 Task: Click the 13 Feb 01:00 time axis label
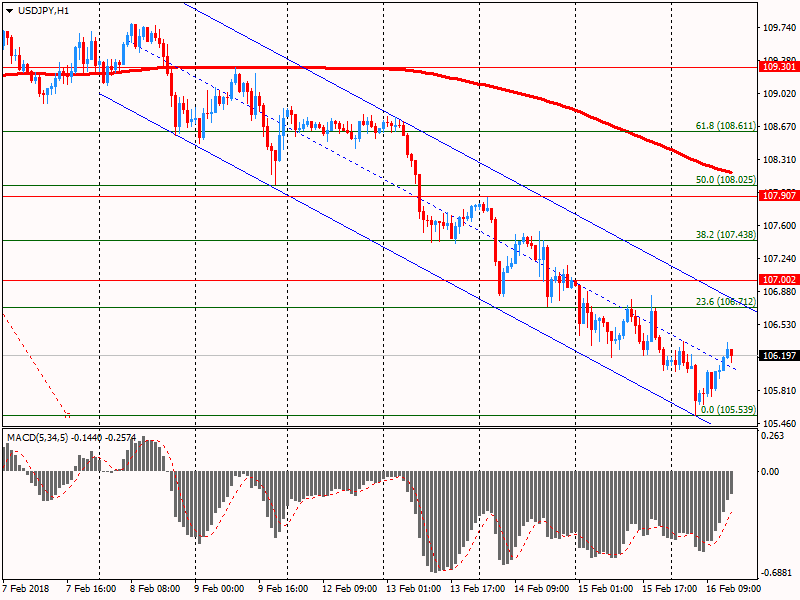413,589
